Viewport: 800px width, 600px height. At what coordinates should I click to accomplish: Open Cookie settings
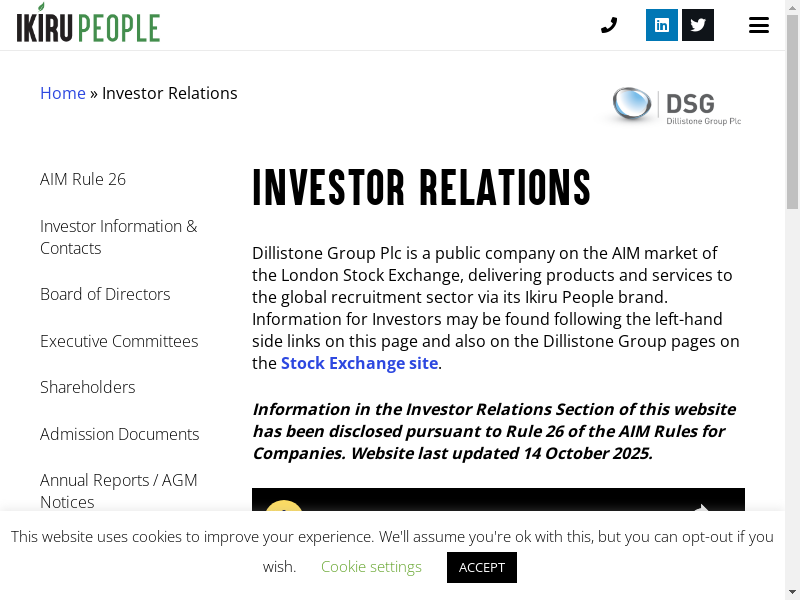pyautogui.click(x=371, y=567)
